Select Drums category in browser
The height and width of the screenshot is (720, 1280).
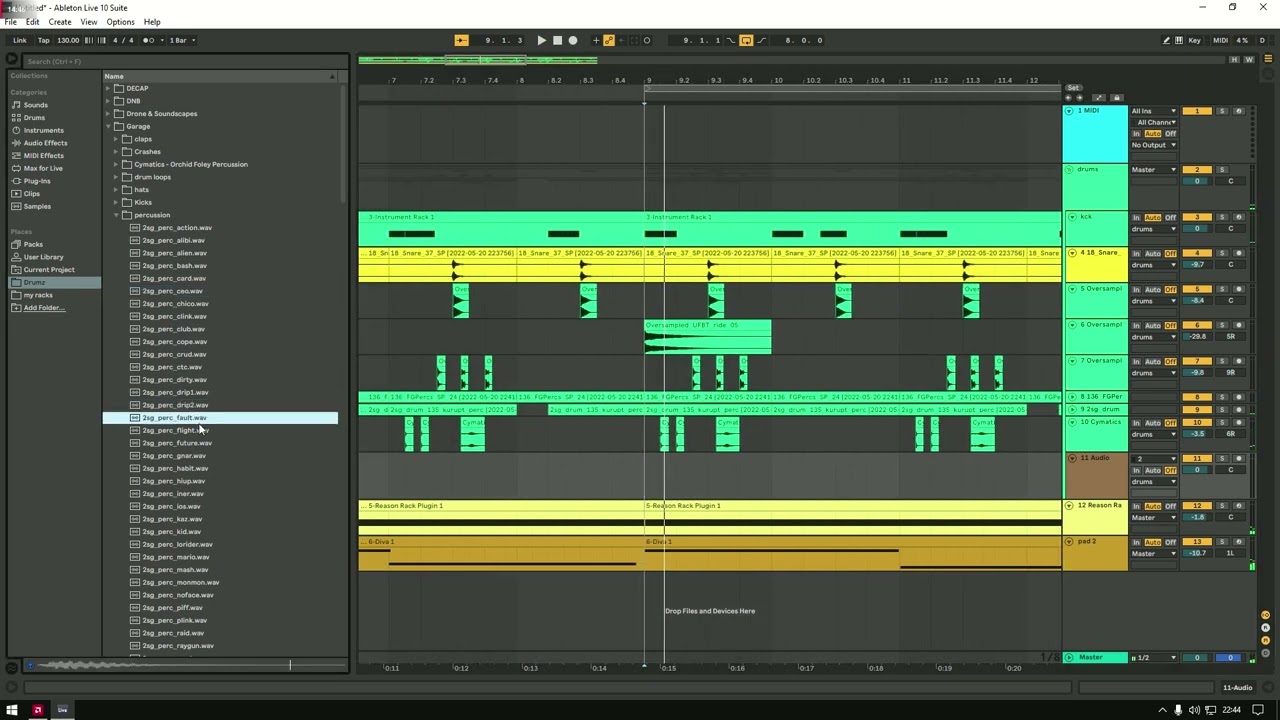pyautogui.click(x=34, y=118)
